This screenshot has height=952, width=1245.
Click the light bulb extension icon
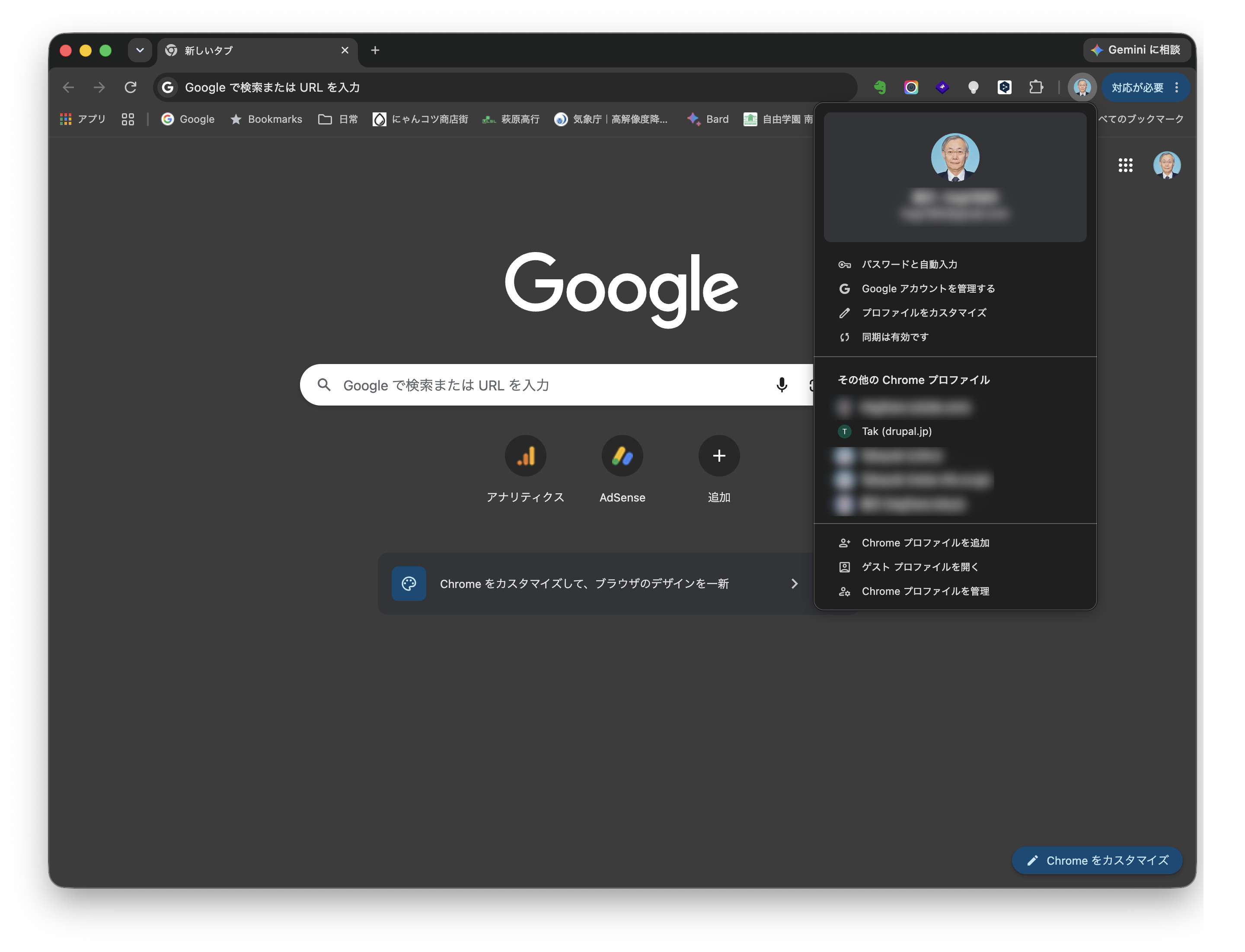[974, 87]
